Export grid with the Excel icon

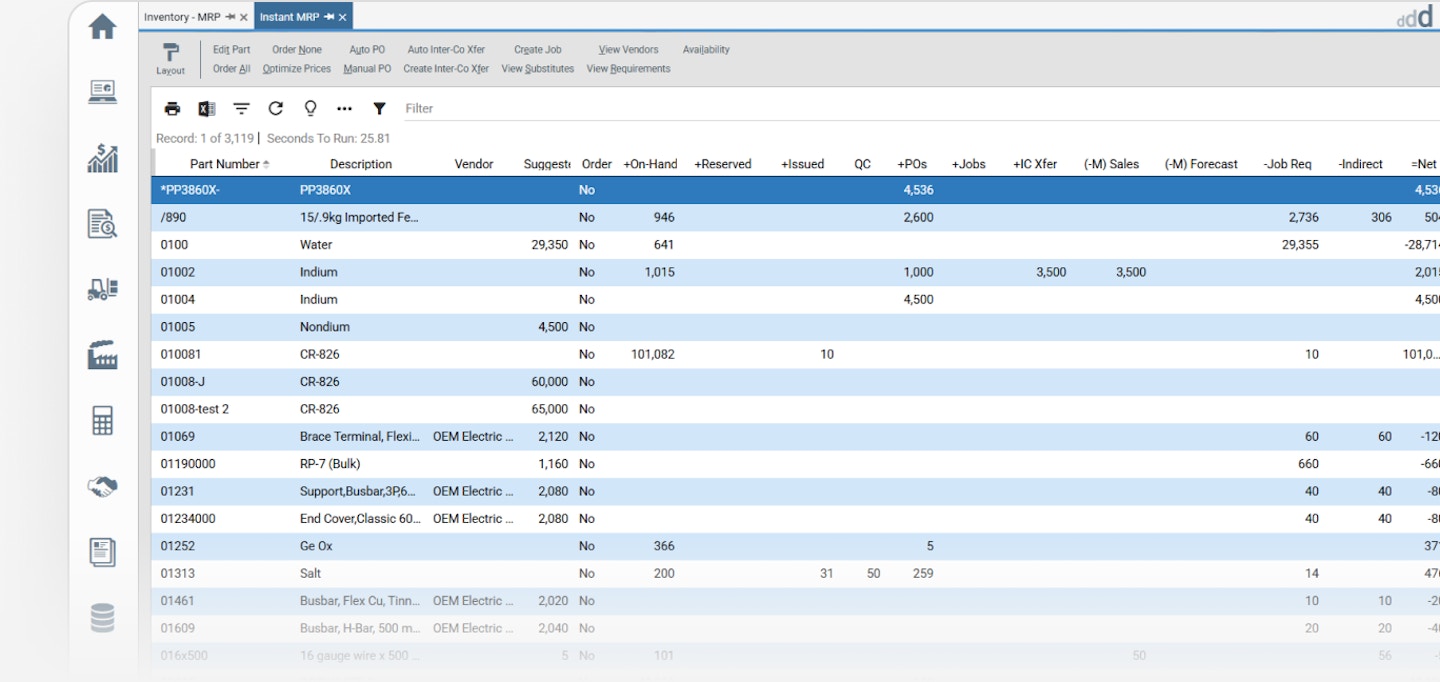[x=206, y=108]
